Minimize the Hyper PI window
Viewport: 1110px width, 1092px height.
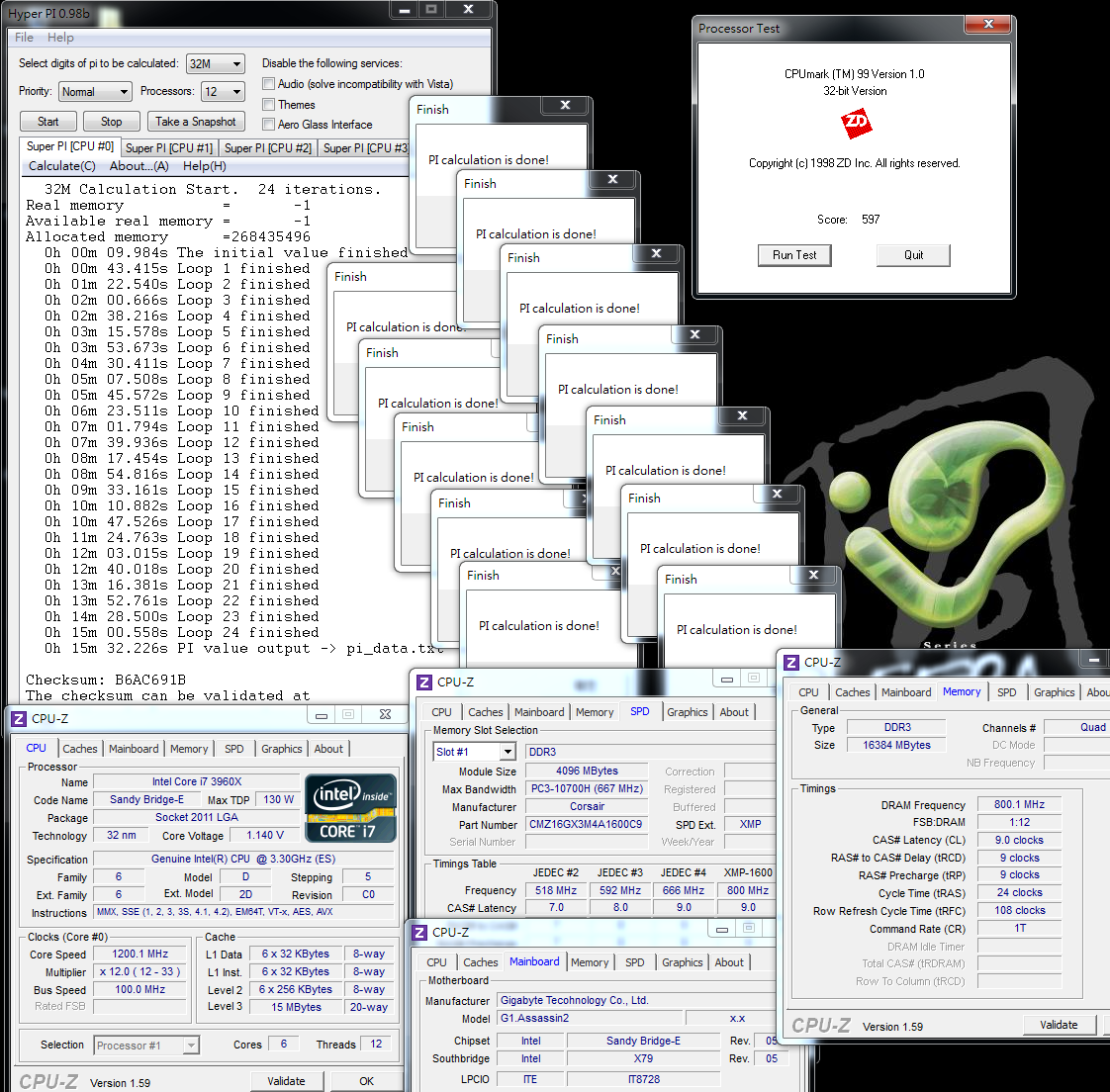pyautogui.click(x=405, y=10)
